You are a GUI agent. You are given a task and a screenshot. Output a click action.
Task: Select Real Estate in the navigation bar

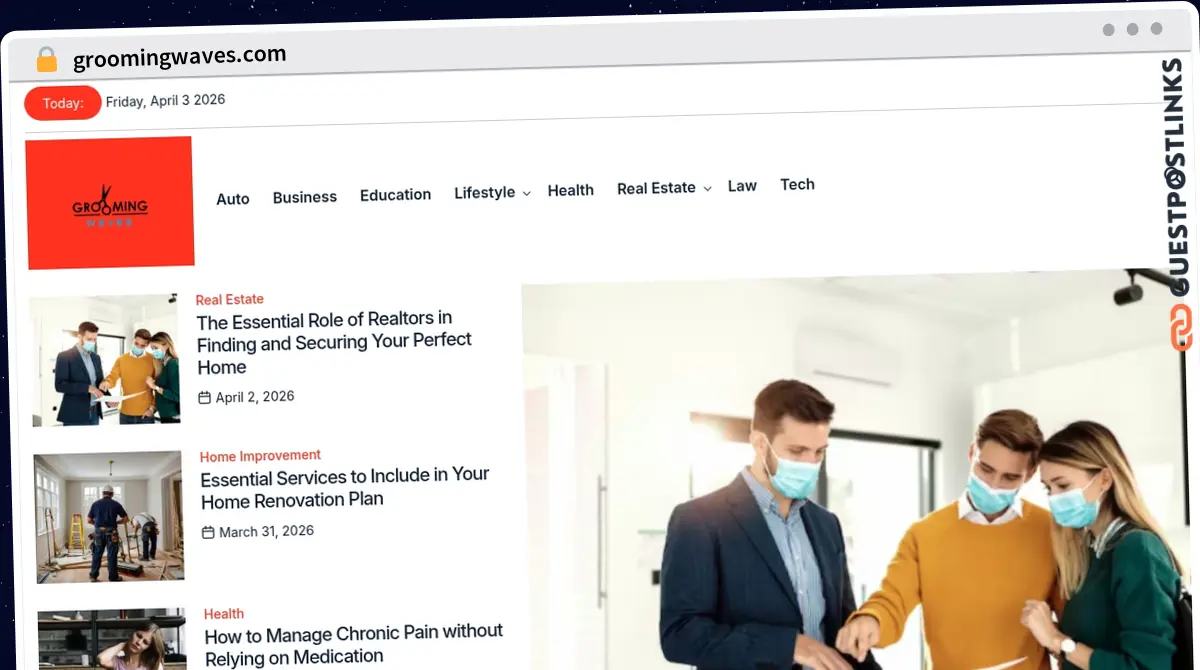(x=656, y=188)
